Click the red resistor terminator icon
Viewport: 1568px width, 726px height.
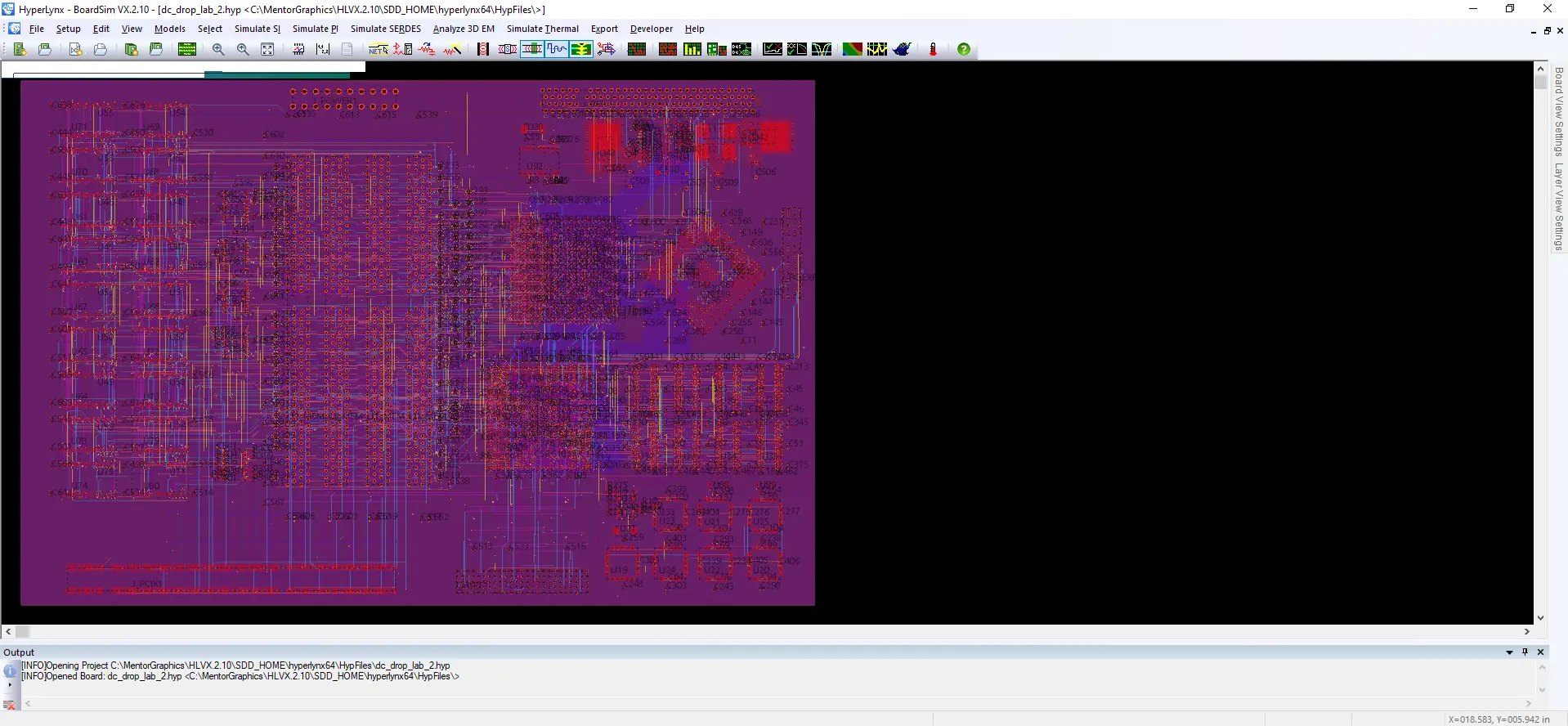[427, 49]
